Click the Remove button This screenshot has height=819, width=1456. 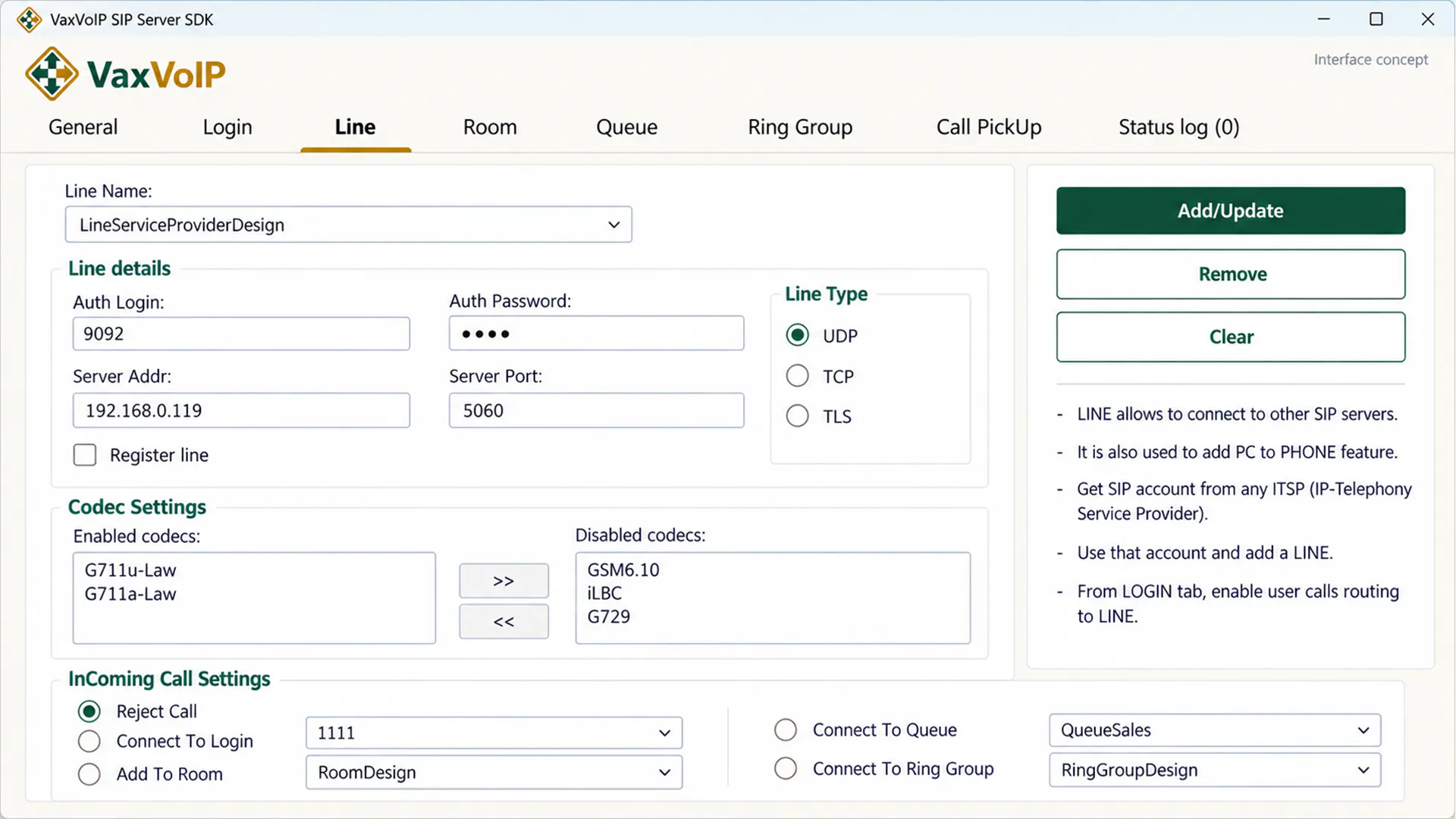click(x=1231, y=274)
